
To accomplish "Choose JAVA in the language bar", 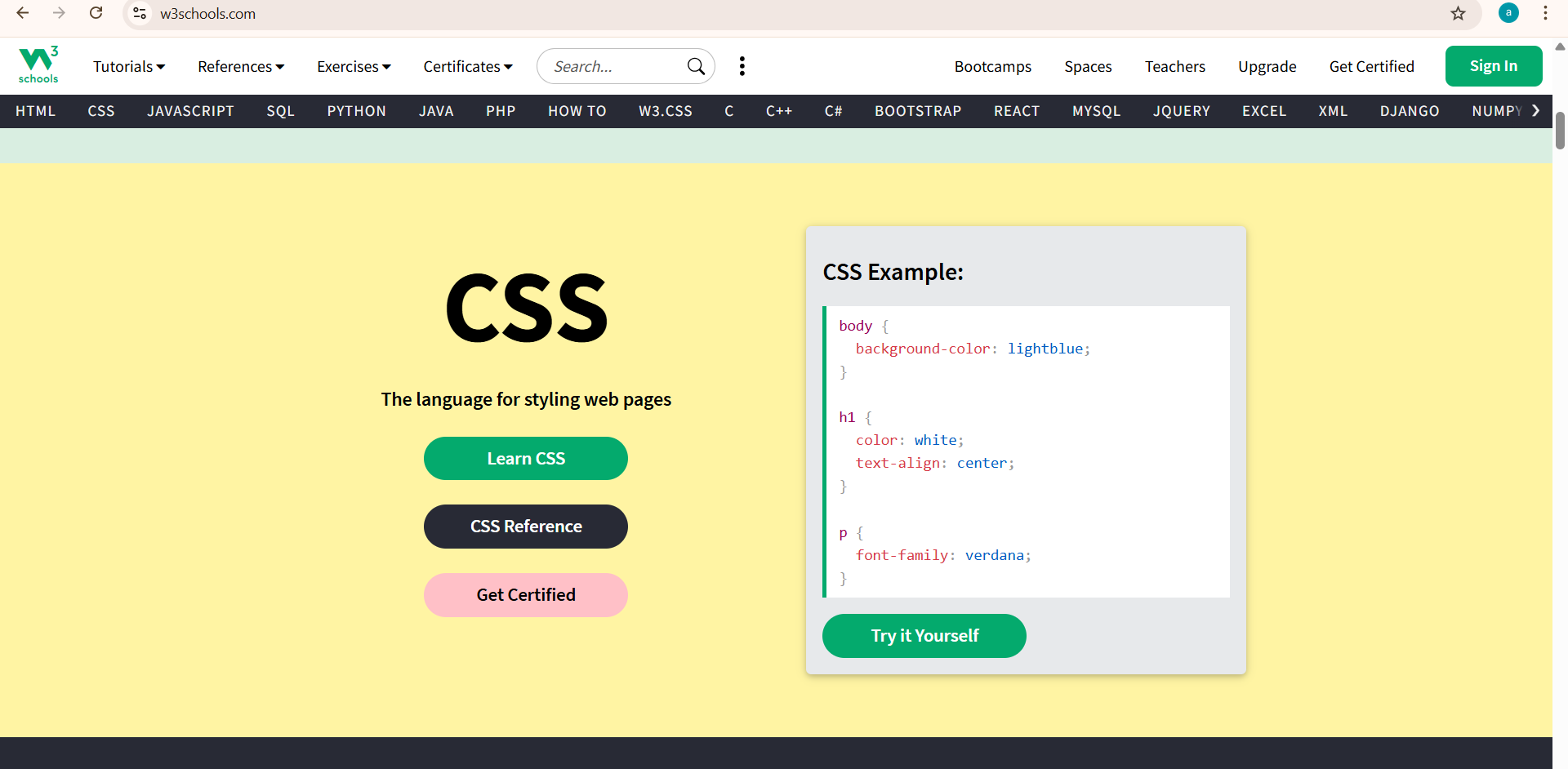I will click(x=436, y=111).
